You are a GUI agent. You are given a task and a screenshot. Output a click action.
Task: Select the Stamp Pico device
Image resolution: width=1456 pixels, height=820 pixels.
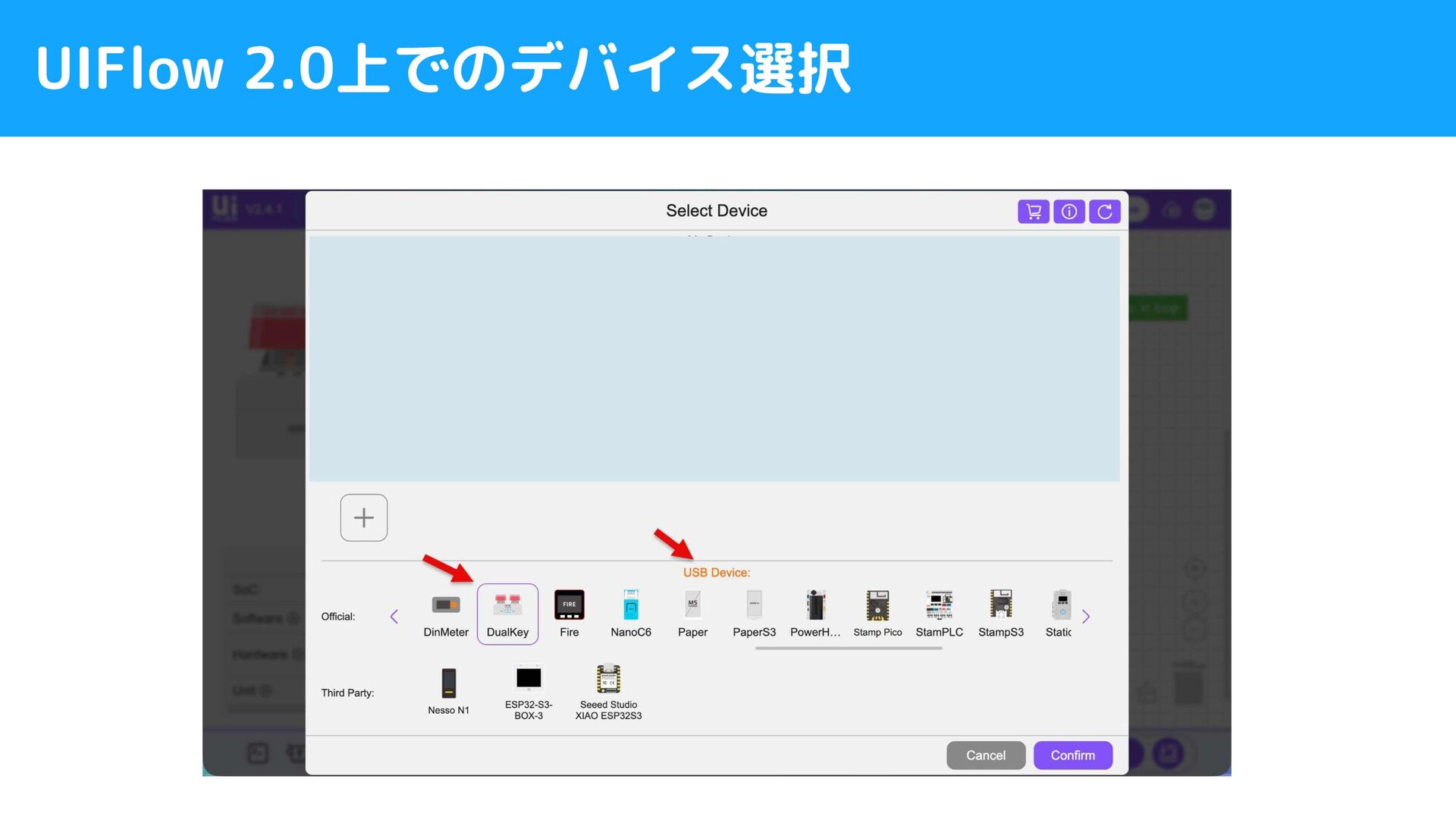[877, 614]
